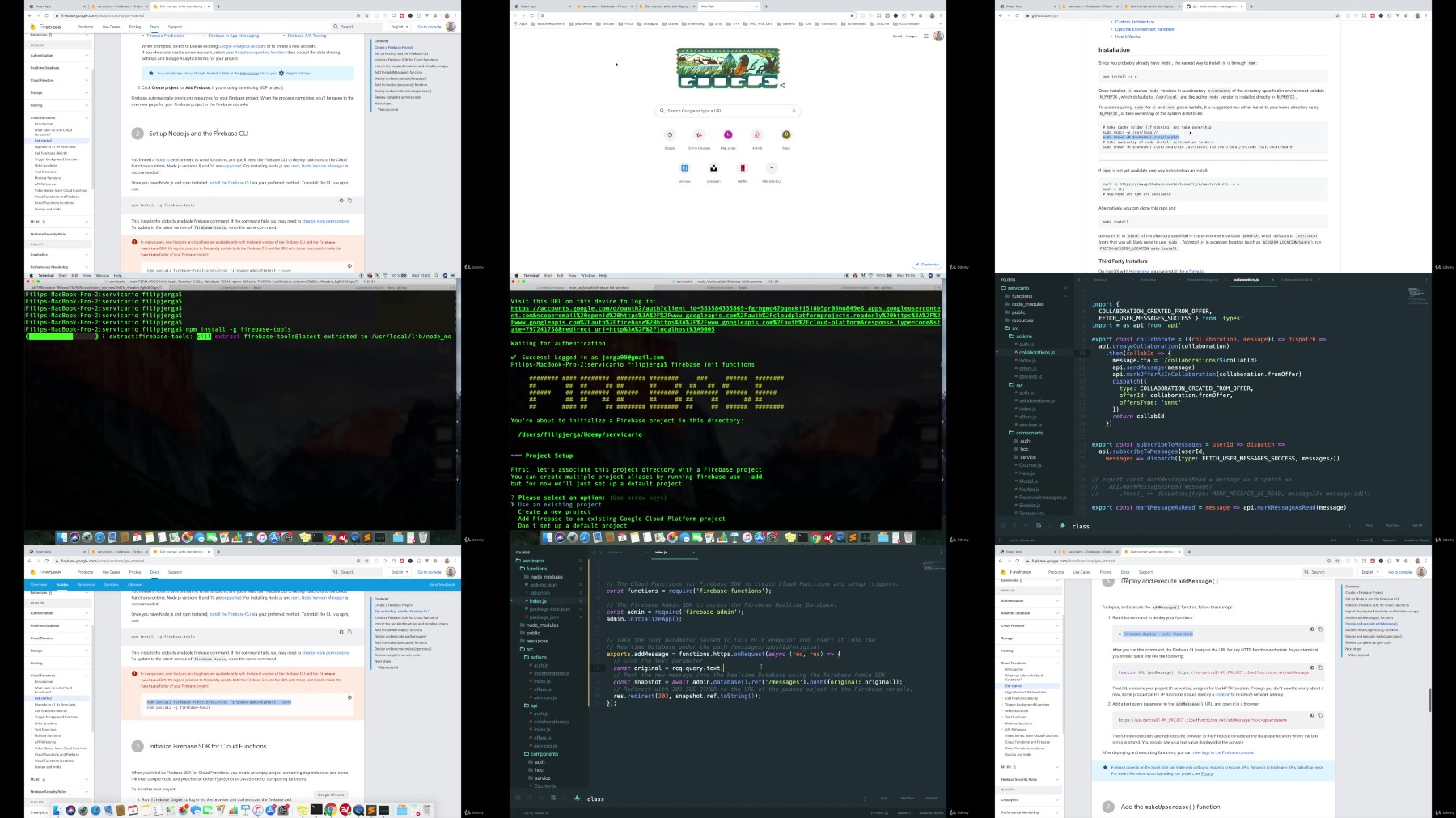Click 'Go to console' in 'Set up Node.js' window
Image resolution: width=1456 pixels, height=818 pixels.
point(430,27)
